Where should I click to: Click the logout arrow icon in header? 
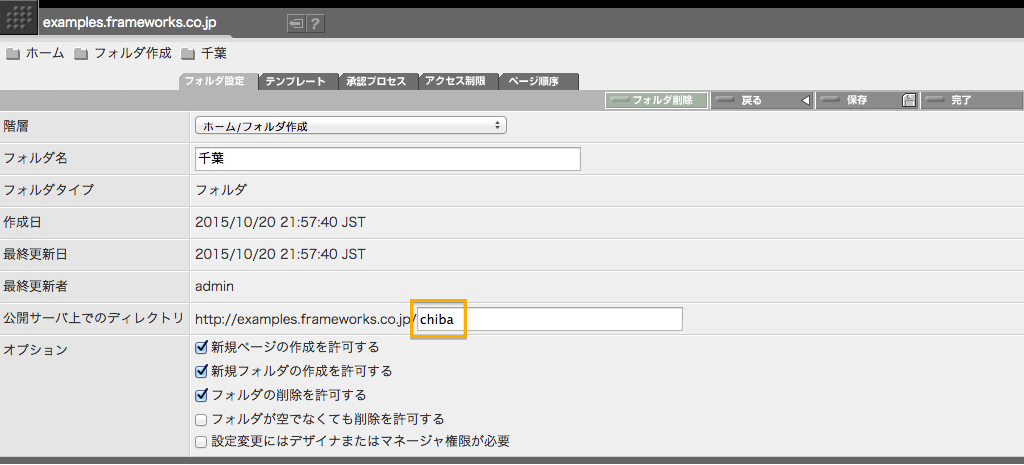296,23
